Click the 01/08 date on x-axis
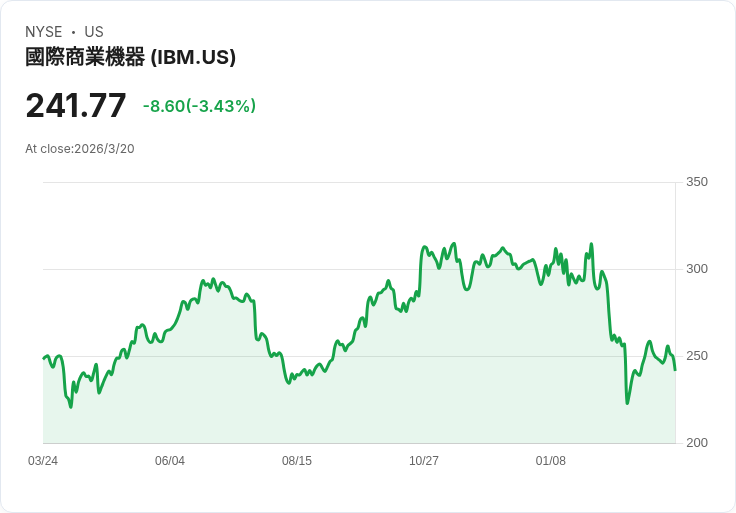The image size is (736, 513). 551,461
